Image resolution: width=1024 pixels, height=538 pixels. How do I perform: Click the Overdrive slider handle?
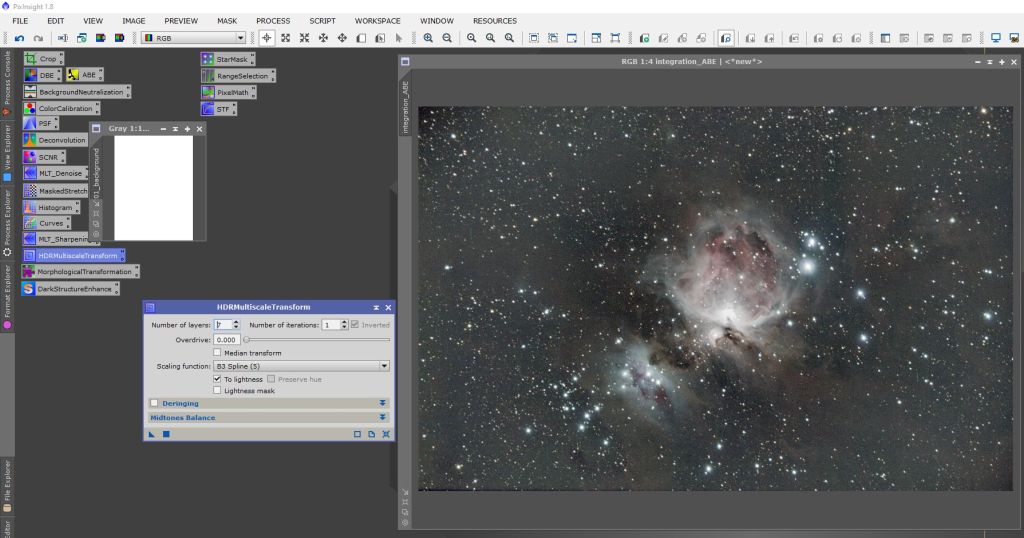pyautogui.click(x=247, y=340)
